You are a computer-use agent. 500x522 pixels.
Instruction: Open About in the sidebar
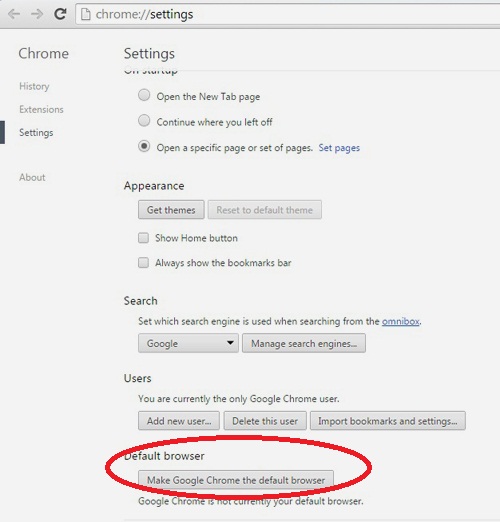coord(32,177)
